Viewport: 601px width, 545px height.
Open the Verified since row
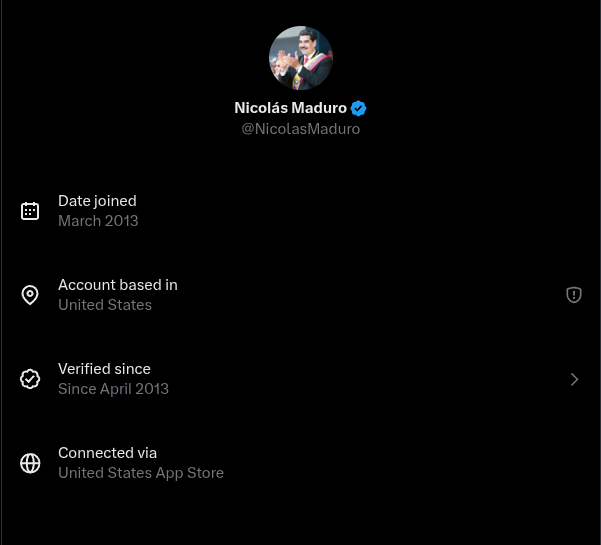coord(301,379)
